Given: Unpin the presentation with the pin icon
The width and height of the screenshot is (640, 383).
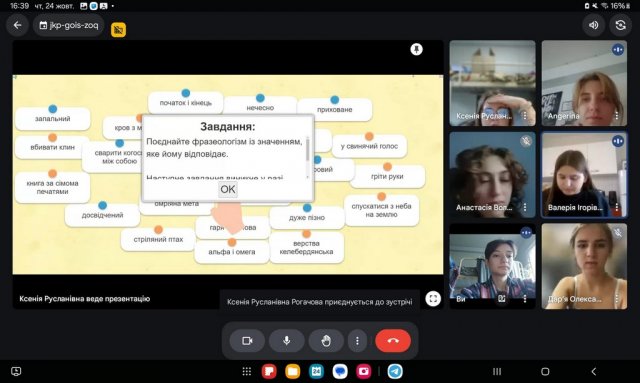Looking at the screenshot, I should (416, 49).
